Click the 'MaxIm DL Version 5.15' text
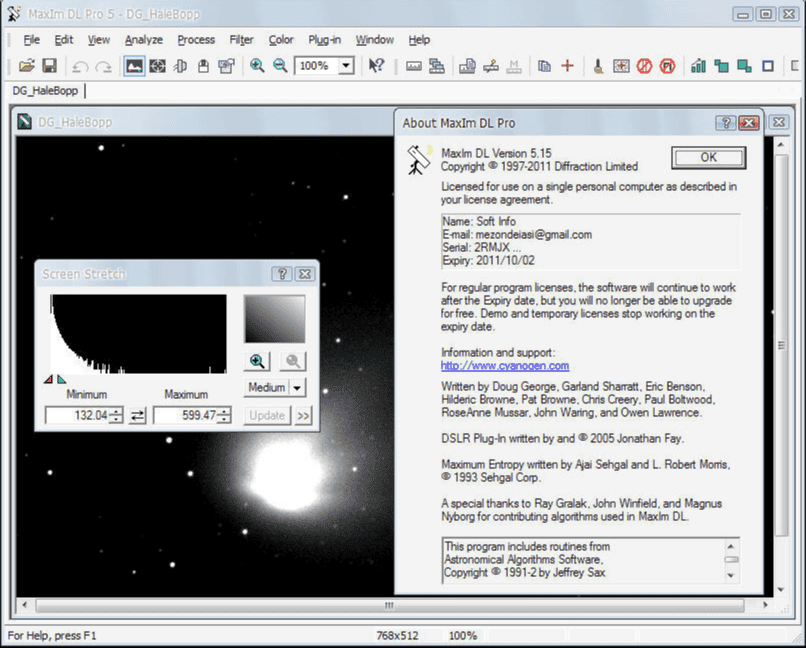The width and height of the screenshot is (806, 648). [496, 153]
